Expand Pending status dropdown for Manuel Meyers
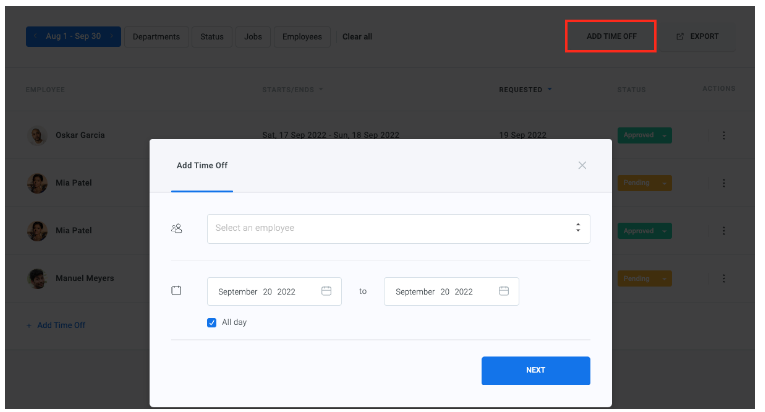The image size is (765, 412). pos(664,279)
